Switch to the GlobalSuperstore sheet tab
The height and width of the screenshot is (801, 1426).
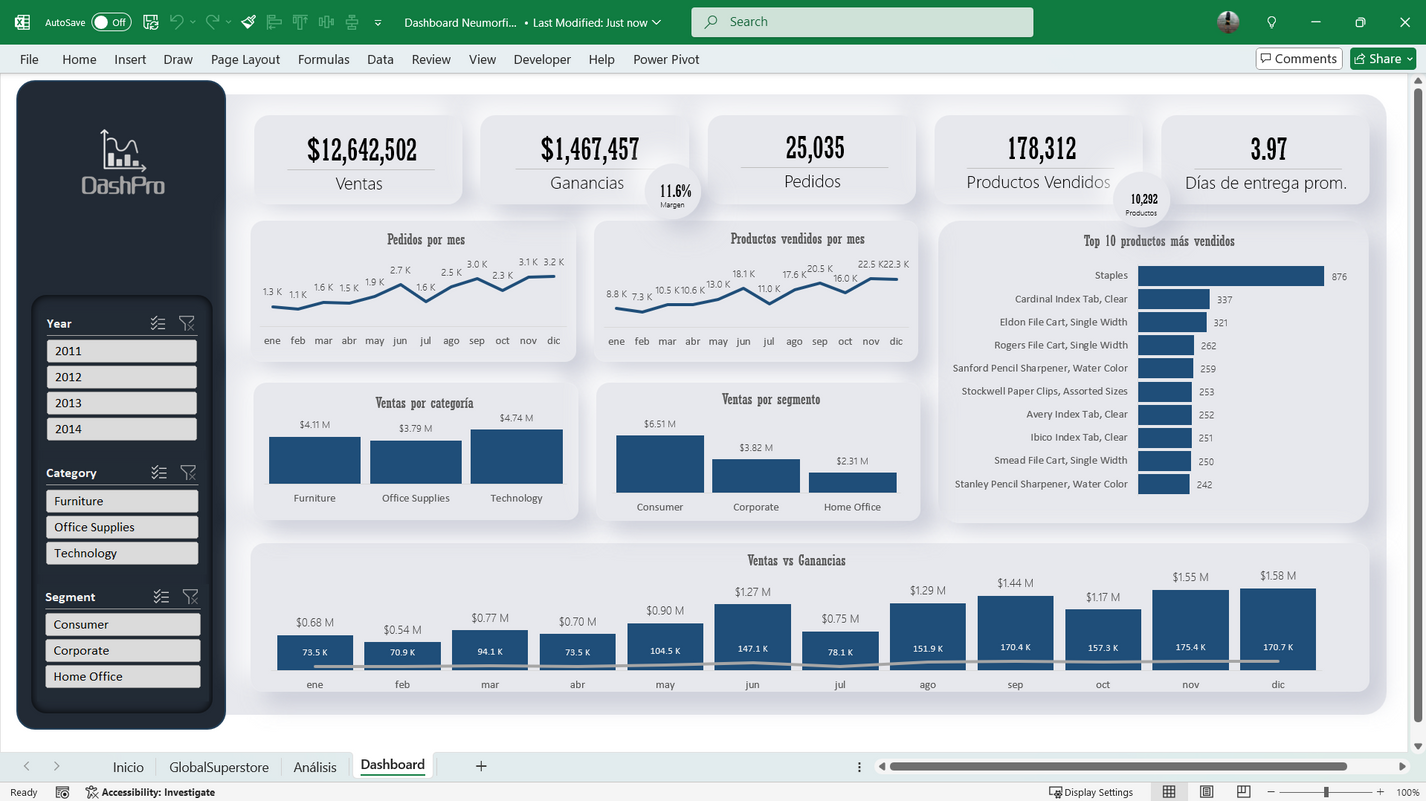coord(218,766)
